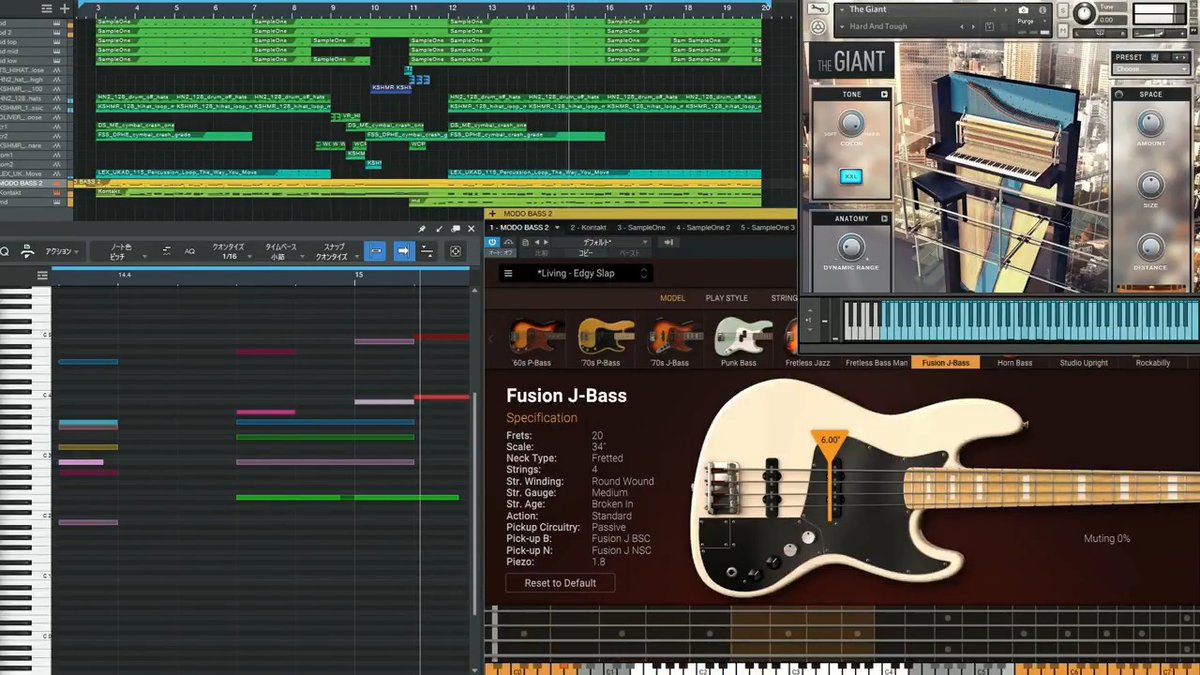1200x675 pixels.
Task: Click コピー copy button in plugin header
Action: coord(586,253)
